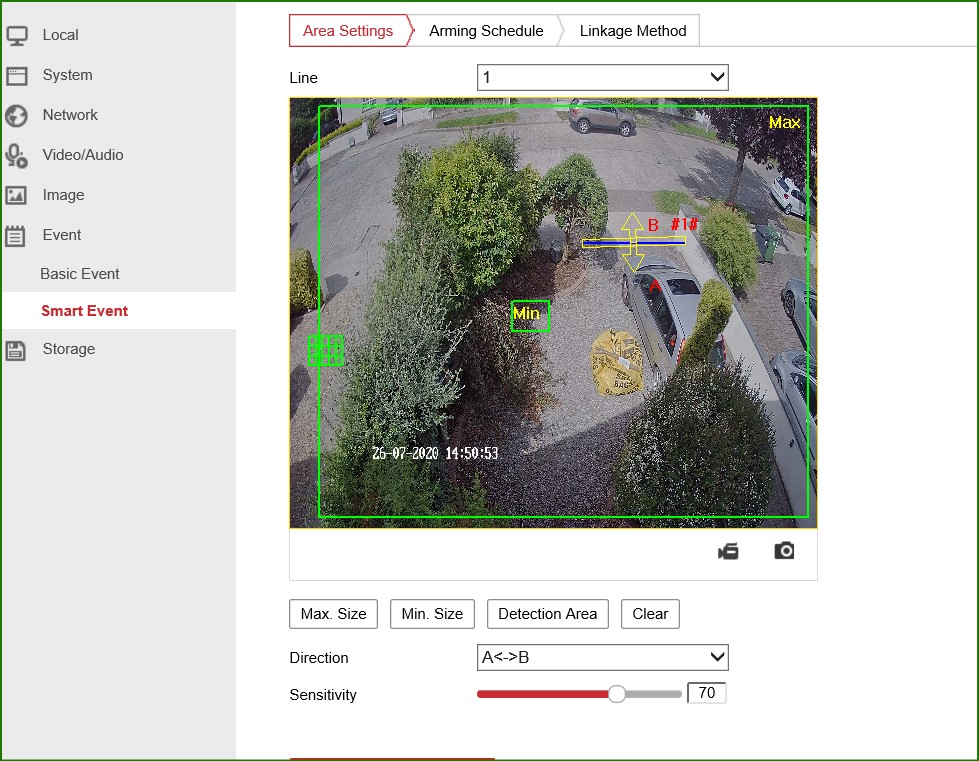Open the Linkage Method tab
This screenshot has width=979, height=761.
pos(633,31)
